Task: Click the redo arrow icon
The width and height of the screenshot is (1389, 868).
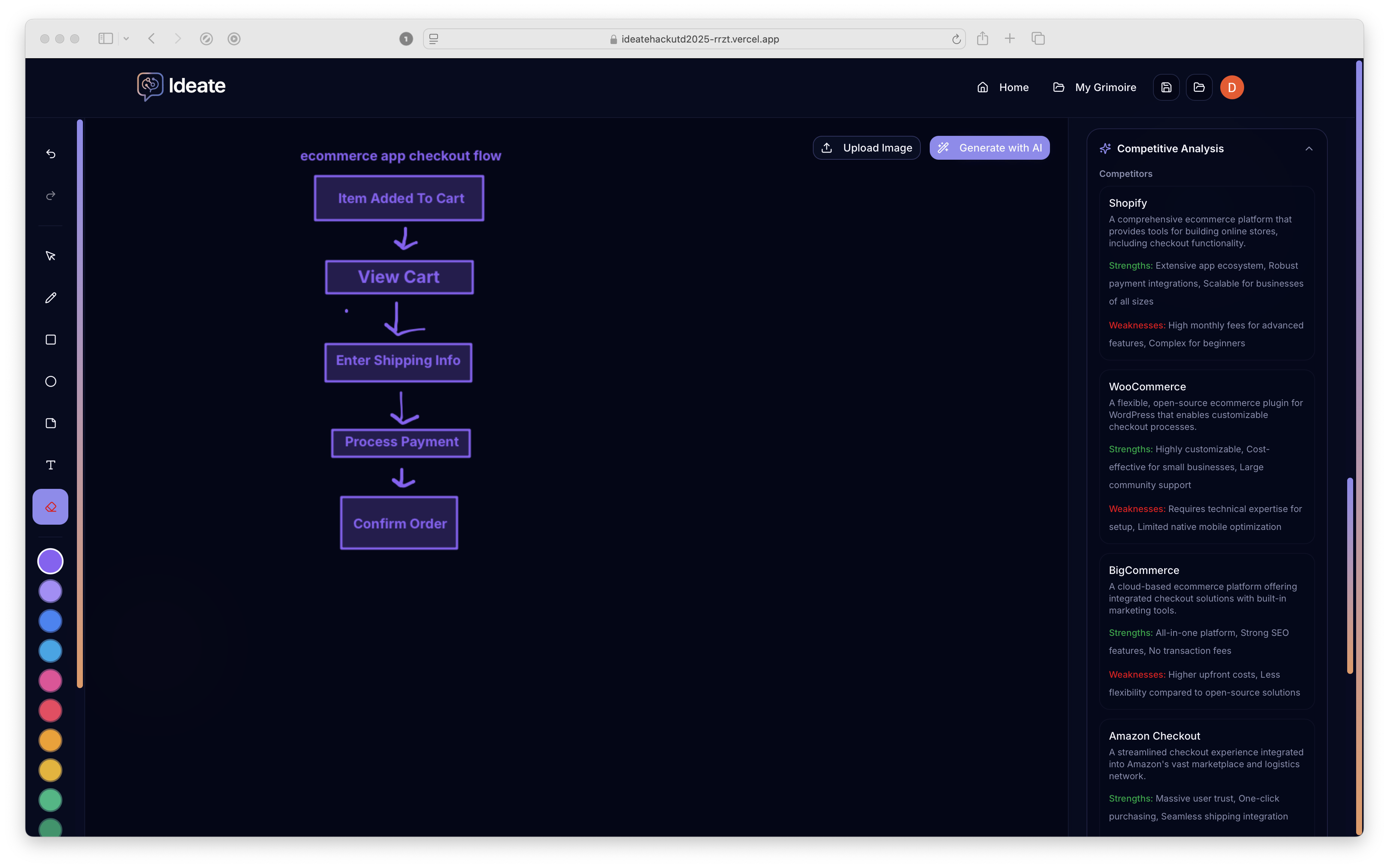Action: coord(50,196)
